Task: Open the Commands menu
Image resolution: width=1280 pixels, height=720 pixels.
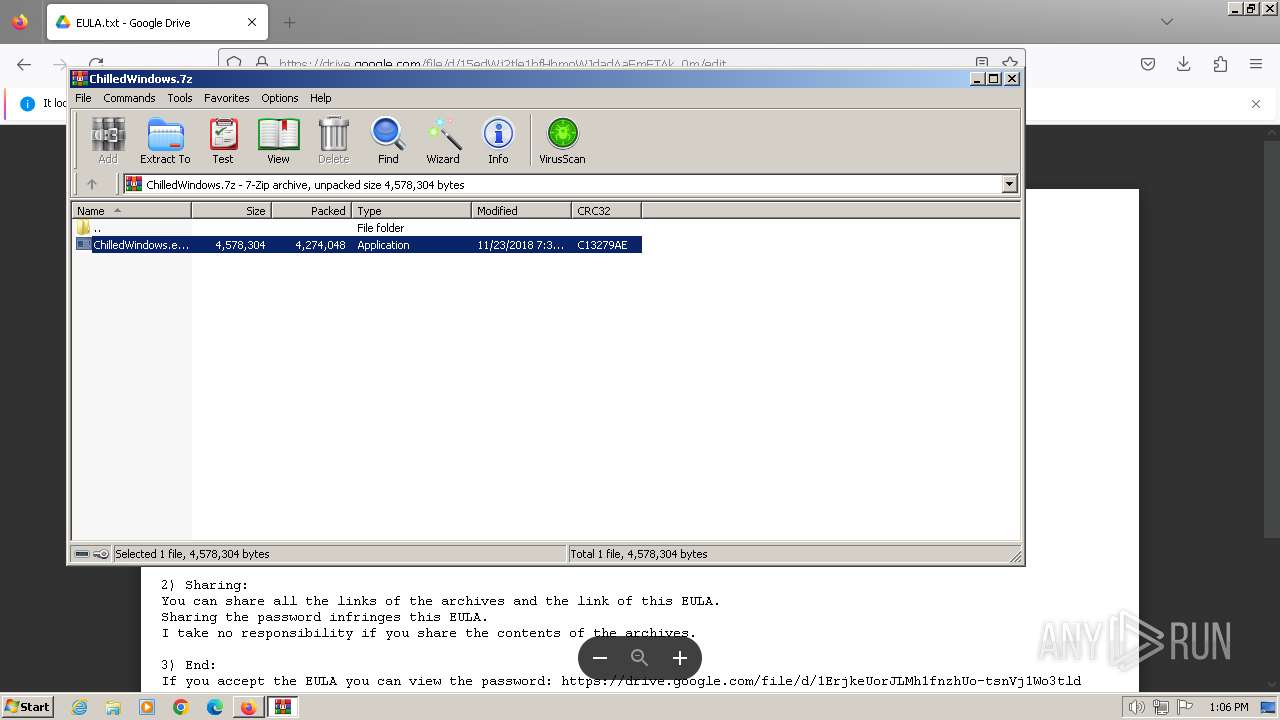Action: (x=129, y=98)
